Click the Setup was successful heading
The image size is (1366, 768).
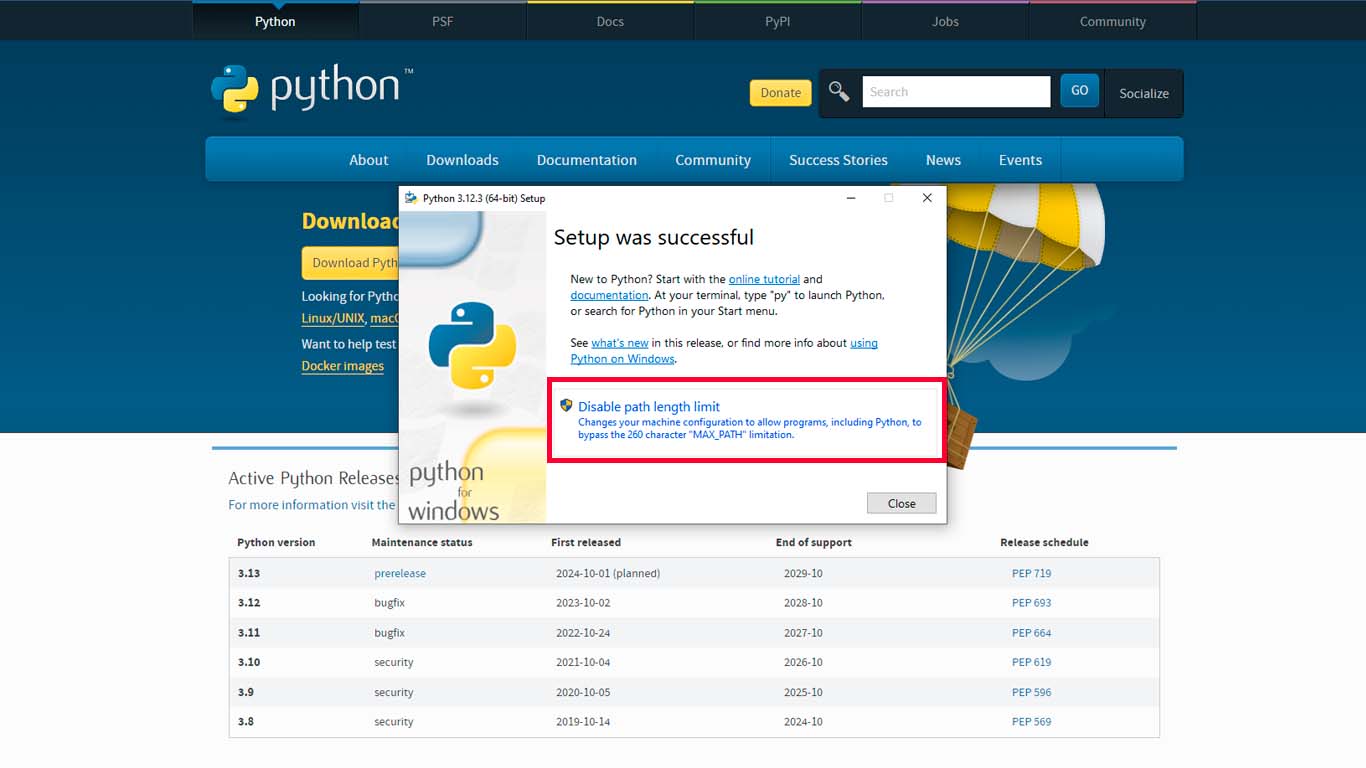click(654, 237)
